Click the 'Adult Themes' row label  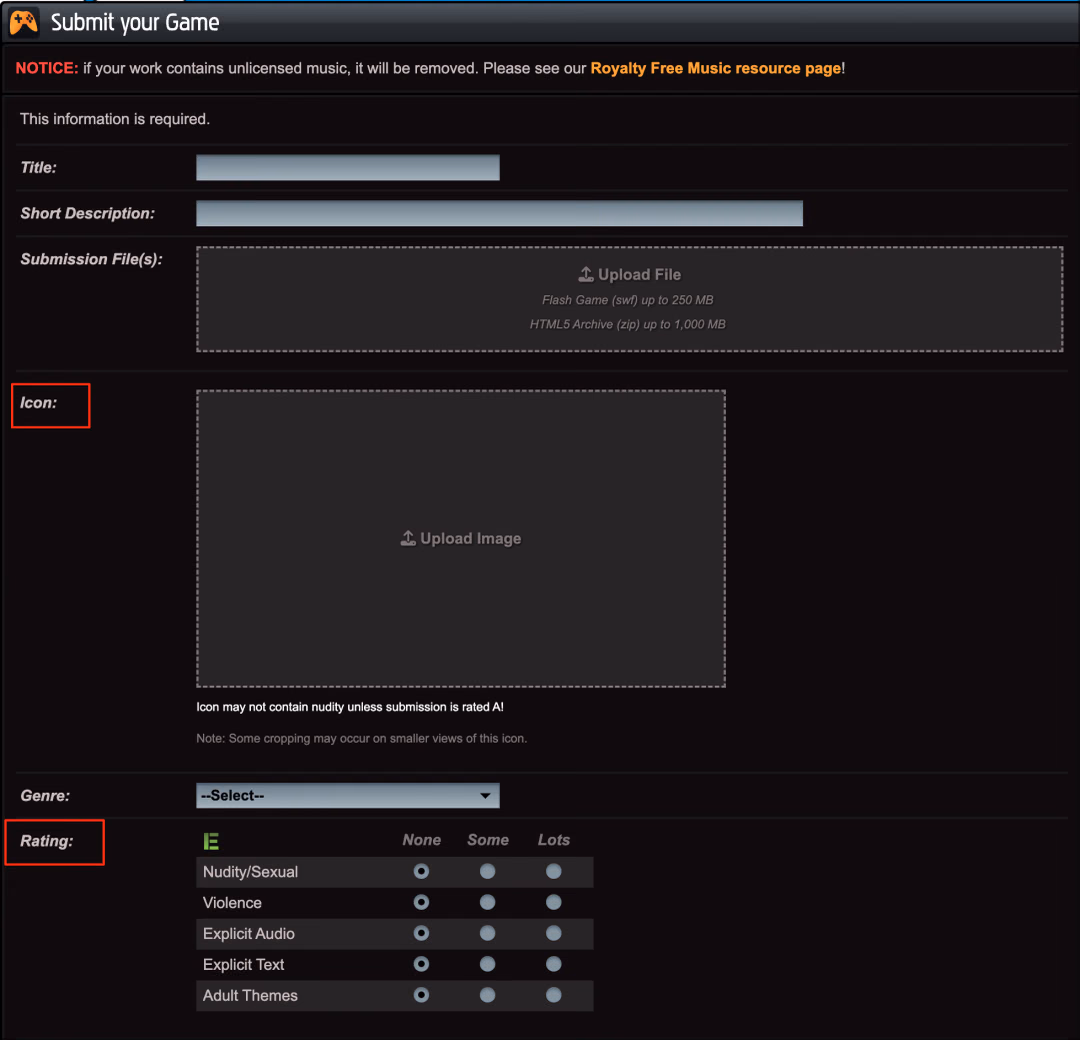pos(251,995)
